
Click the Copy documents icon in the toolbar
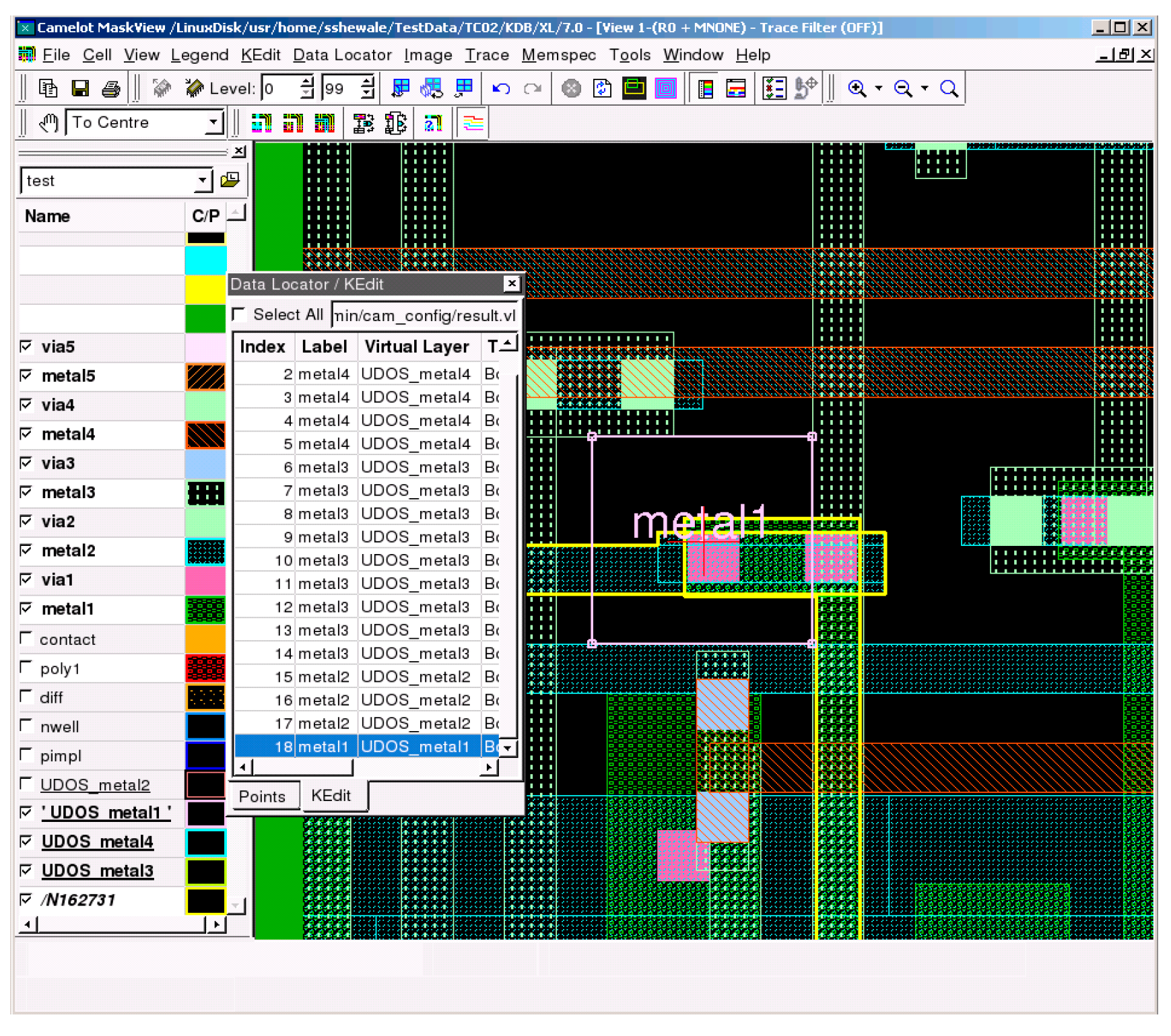pos(48,89)
